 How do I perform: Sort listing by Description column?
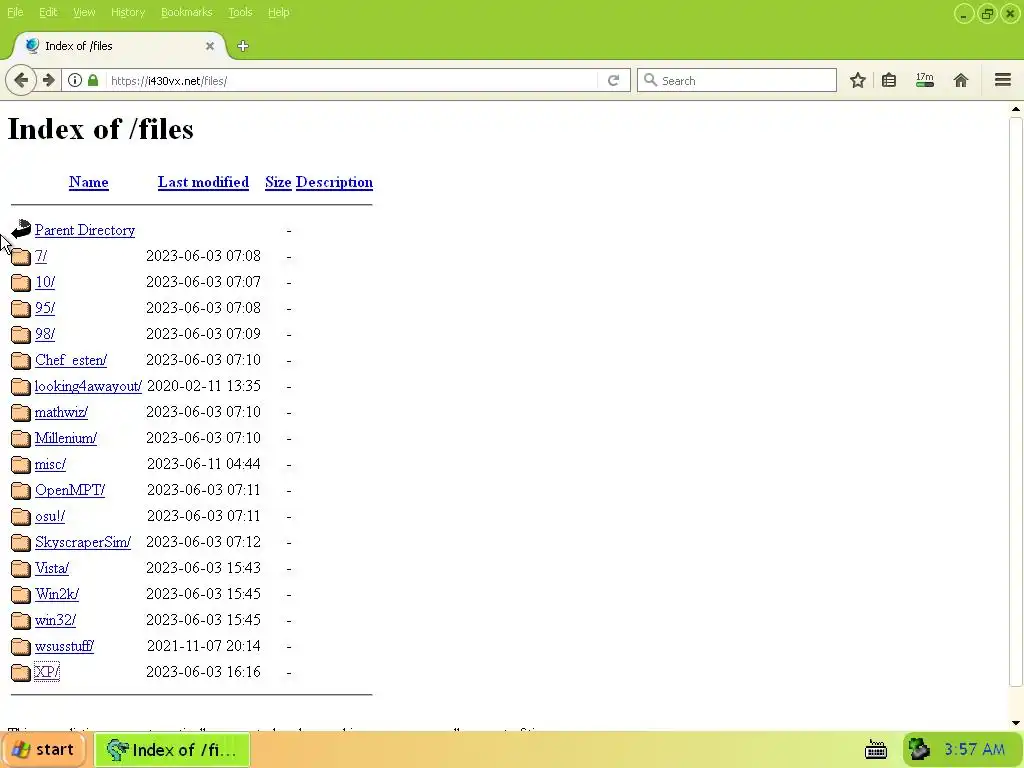334,182
